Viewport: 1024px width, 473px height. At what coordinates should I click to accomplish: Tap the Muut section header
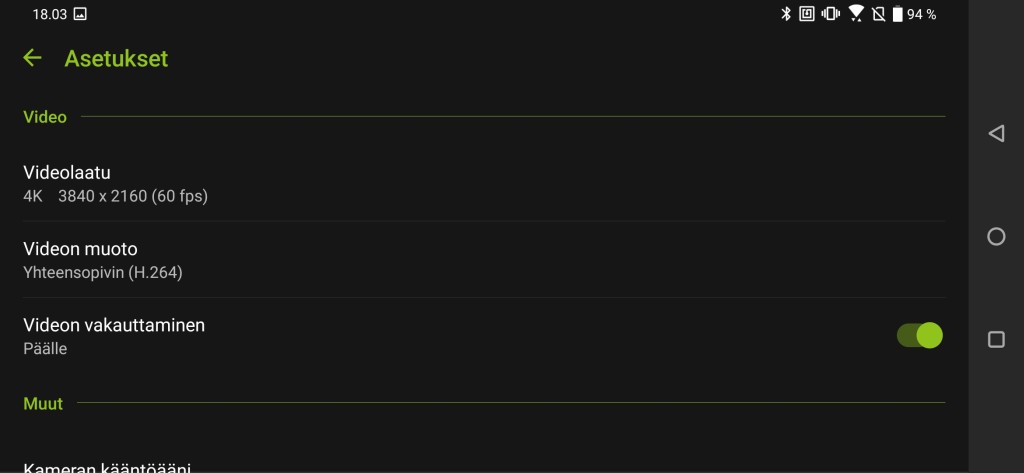43,403
